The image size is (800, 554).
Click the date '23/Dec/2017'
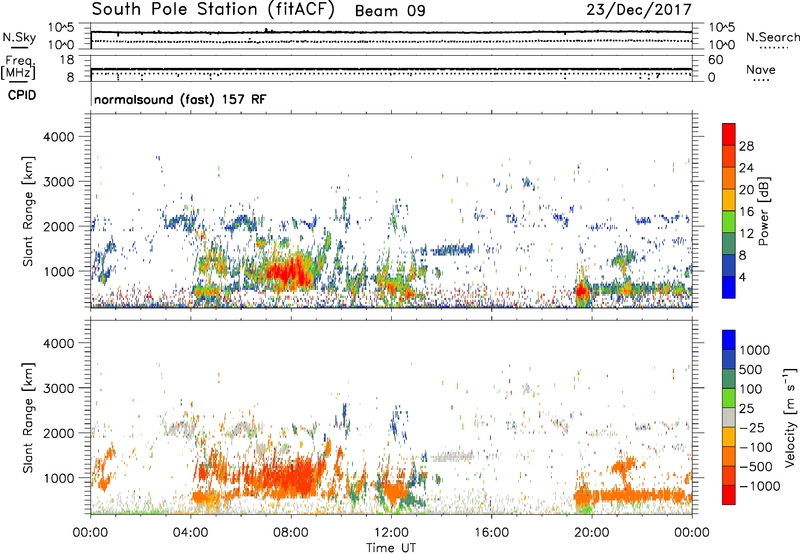click(639, 9)
